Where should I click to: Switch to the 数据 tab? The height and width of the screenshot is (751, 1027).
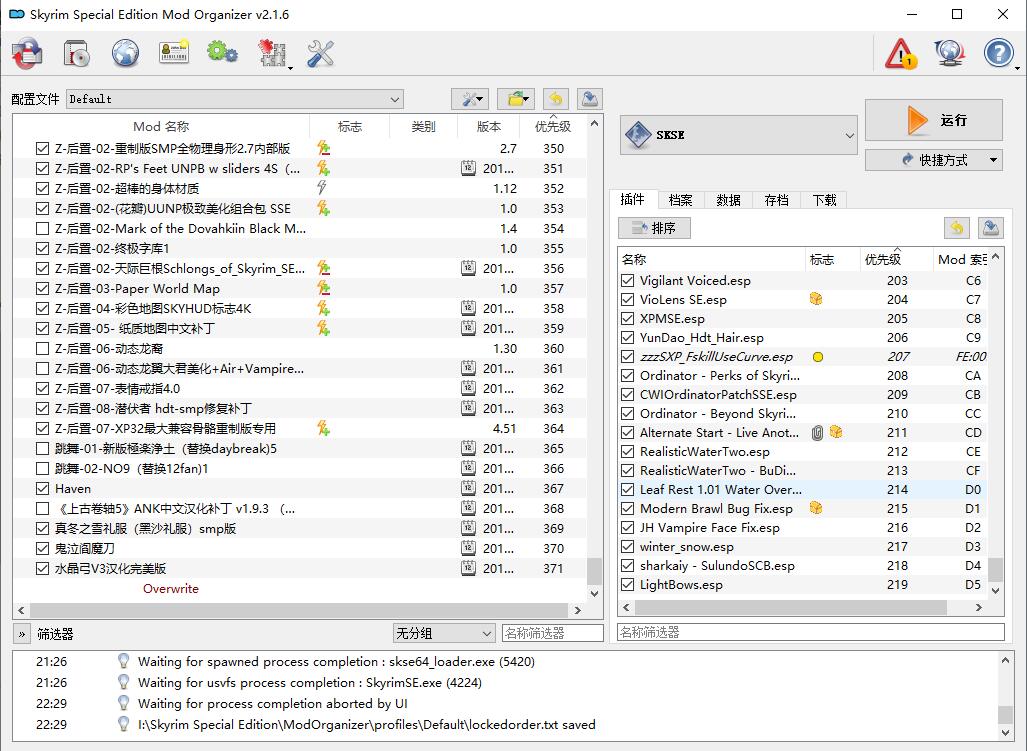click(x=728, y=200)
